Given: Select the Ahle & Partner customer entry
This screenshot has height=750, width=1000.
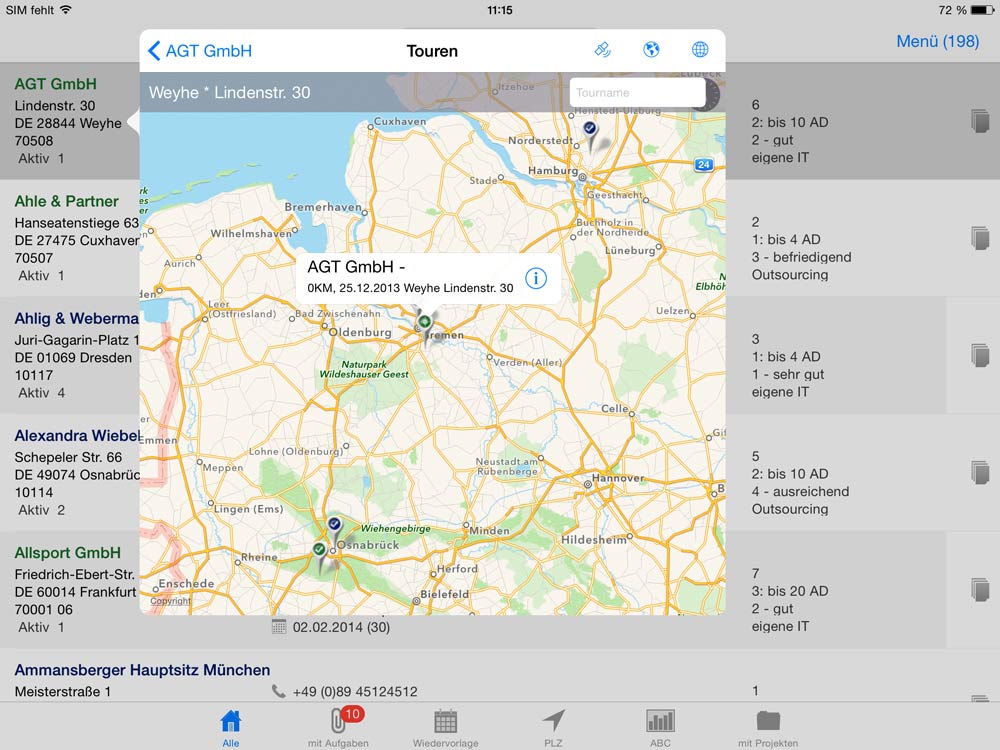Looking at the screenshot, I should click(x=66, y=202).
